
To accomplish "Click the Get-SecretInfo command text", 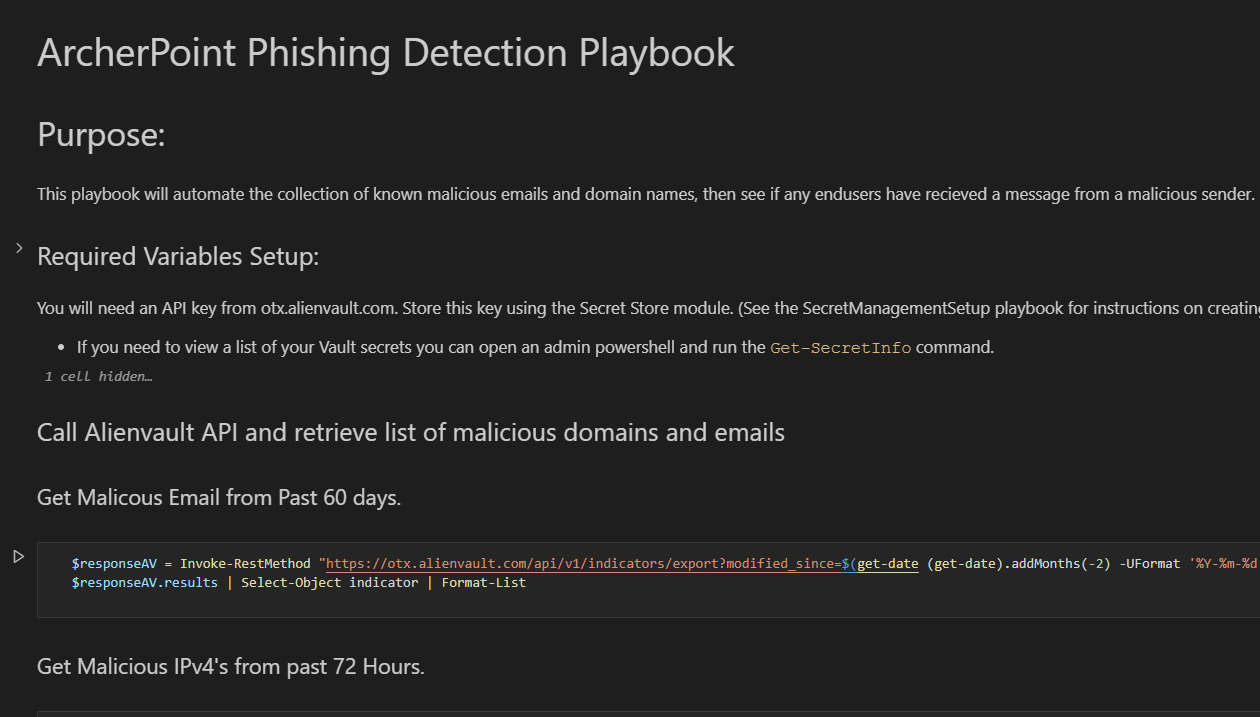I will 839,347.
